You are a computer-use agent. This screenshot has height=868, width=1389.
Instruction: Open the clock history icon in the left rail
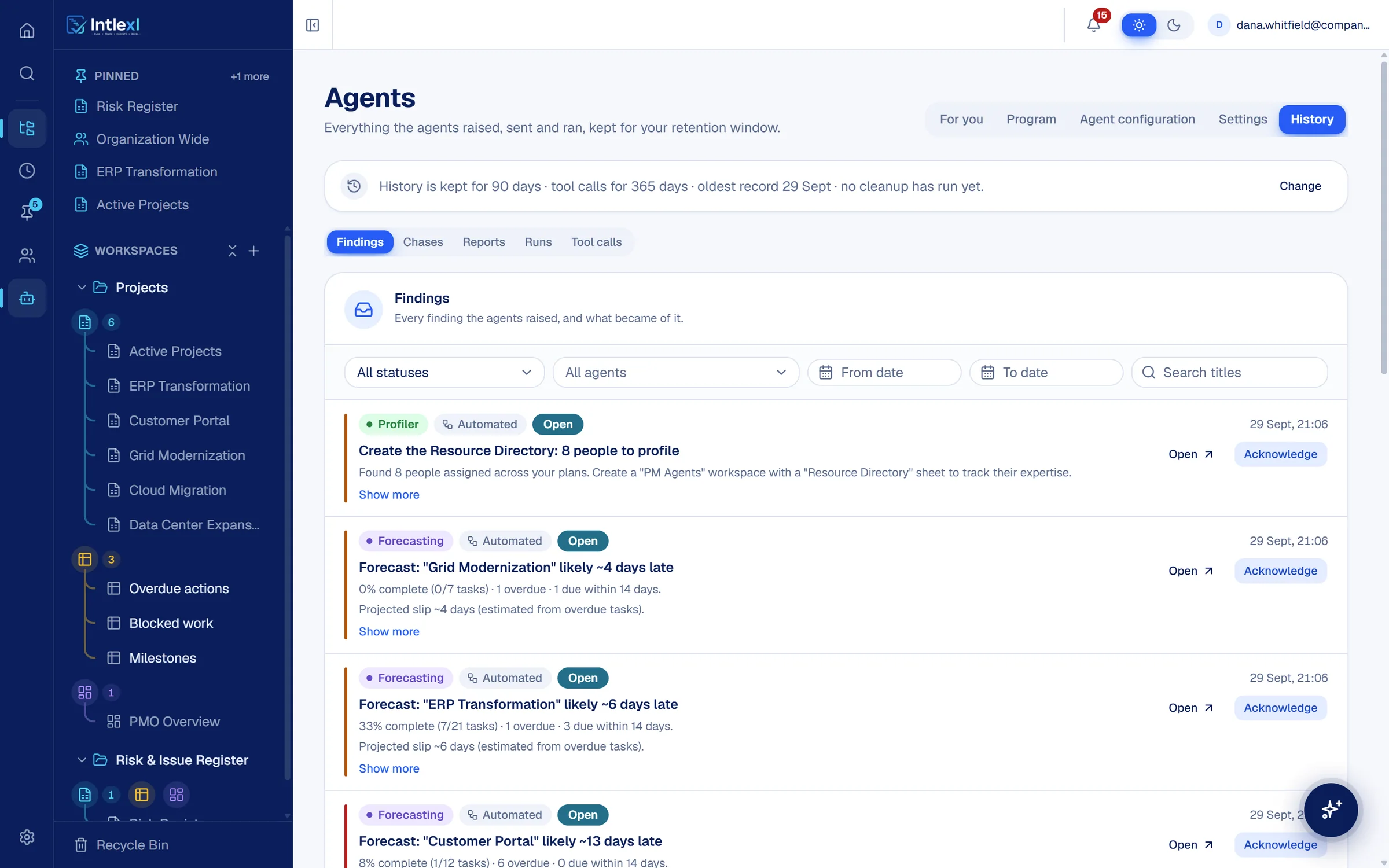click(x=27, y=171)
